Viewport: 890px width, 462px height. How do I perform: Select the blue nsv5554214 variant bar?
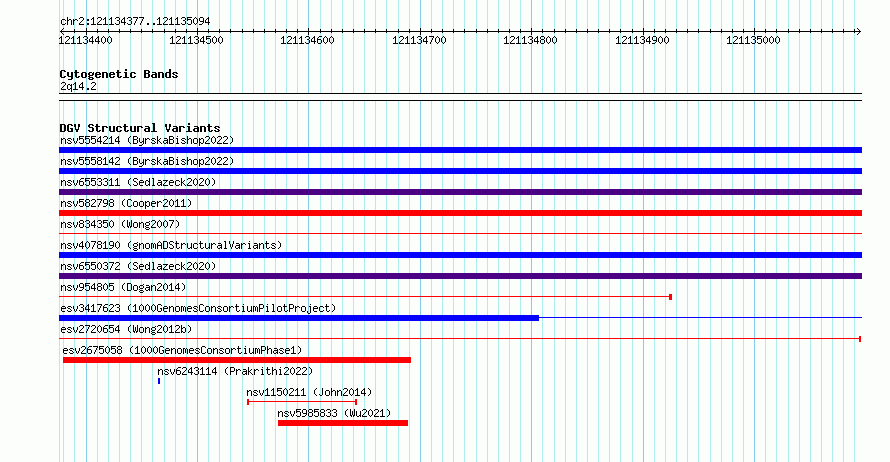(x=460, y=150)
